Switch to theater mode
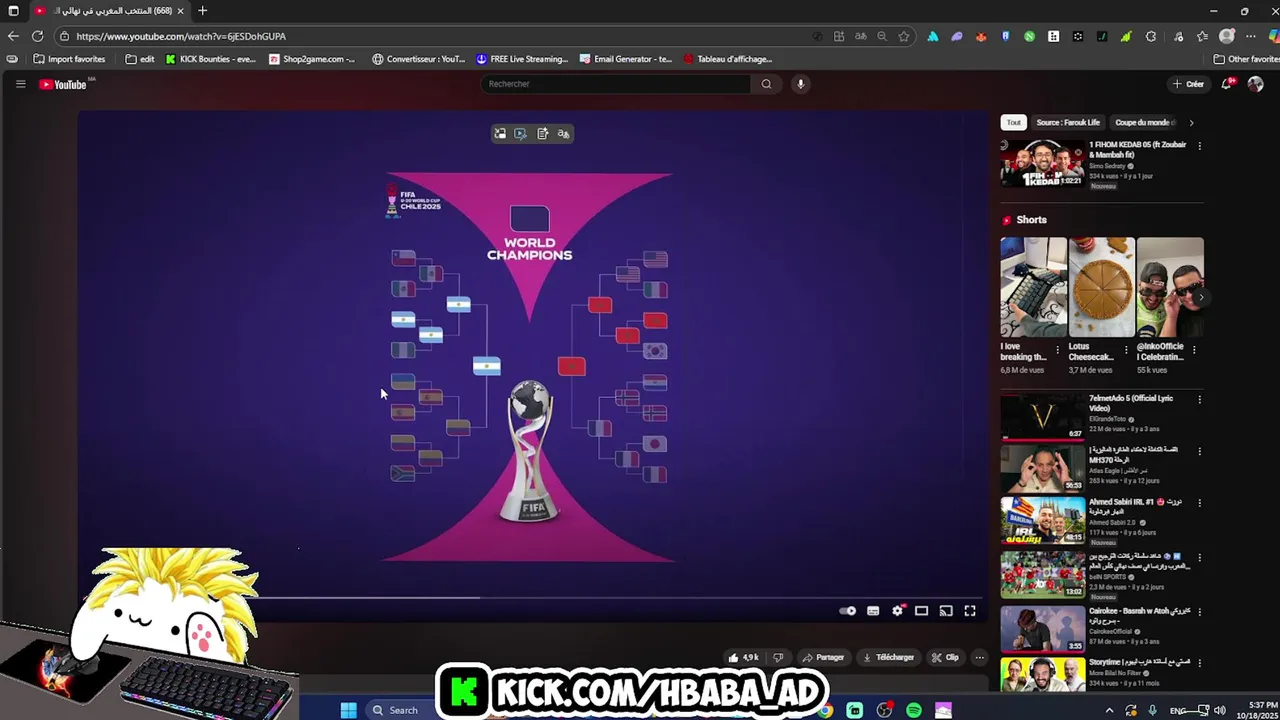This screenshot has height=720, width=1280. click(921, 611)
